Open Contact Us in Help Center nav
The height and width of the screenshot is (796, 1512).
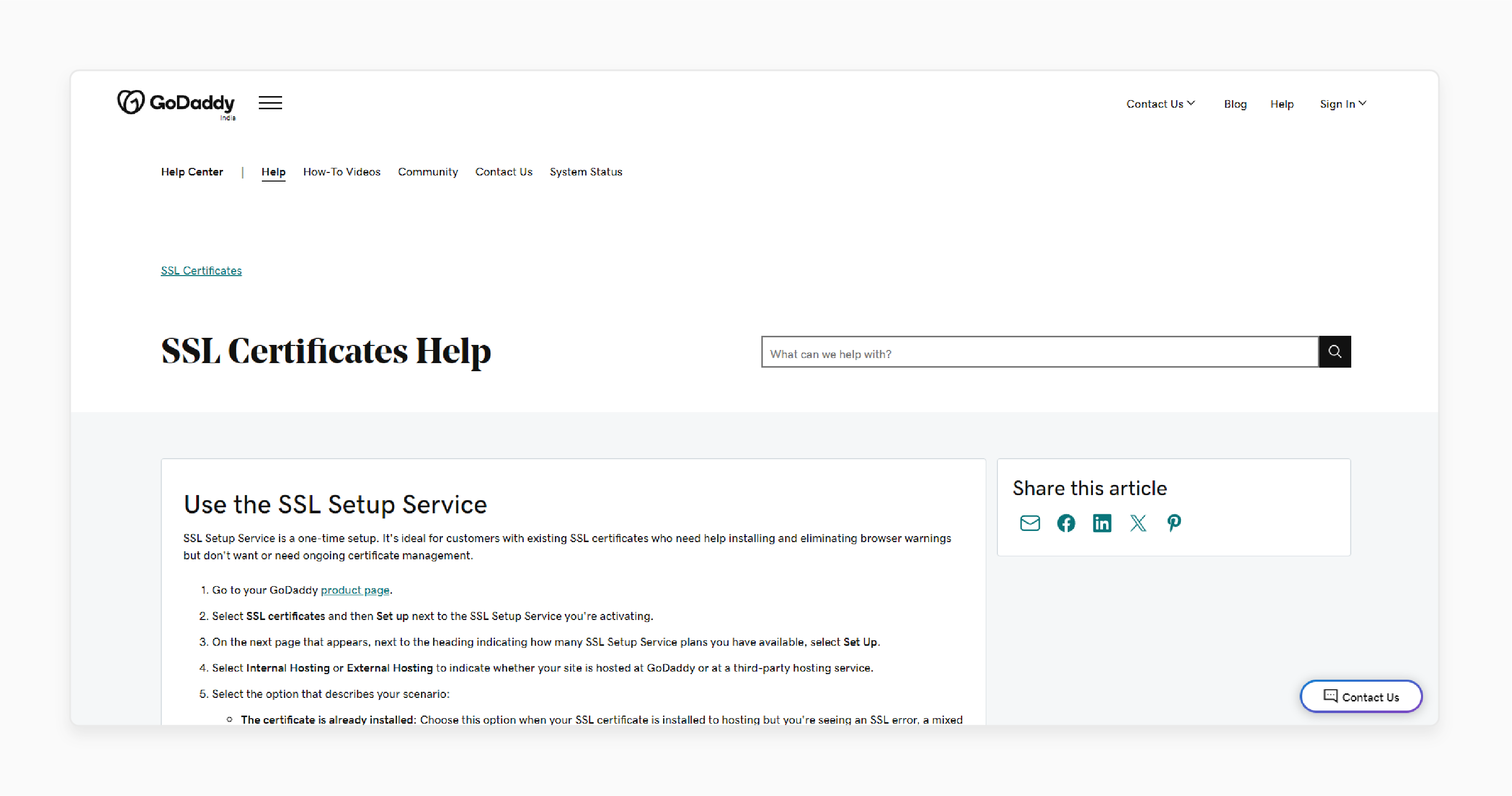(503, 172)
